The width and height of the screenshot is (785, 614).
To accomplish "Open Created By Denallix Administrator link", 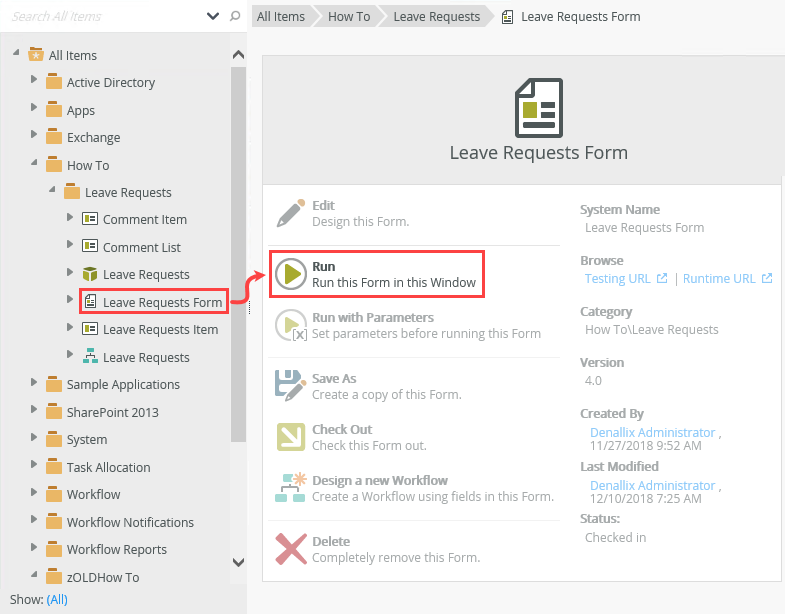I will click(x=652, y=432).
